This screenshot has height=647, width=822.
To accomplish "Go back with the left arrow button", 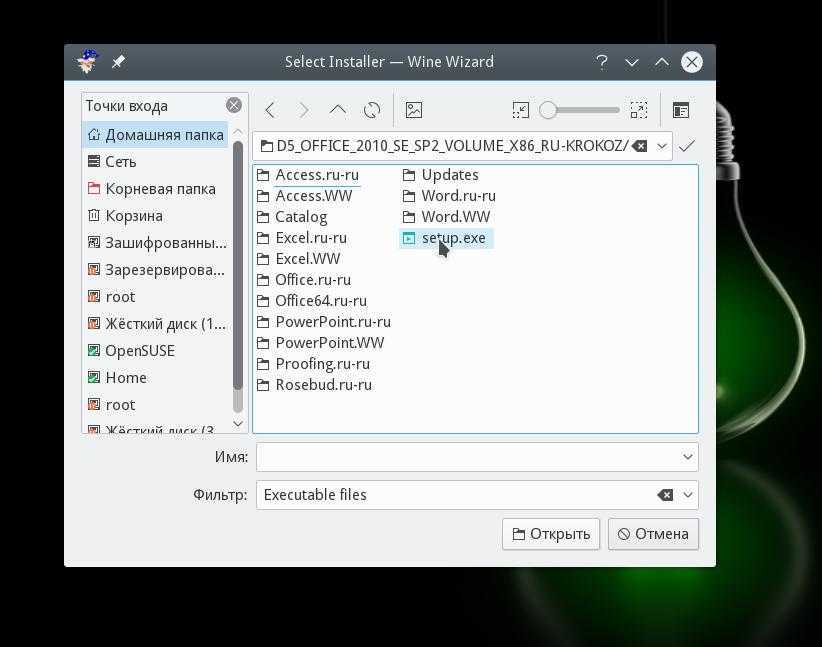I will (270, 110).
